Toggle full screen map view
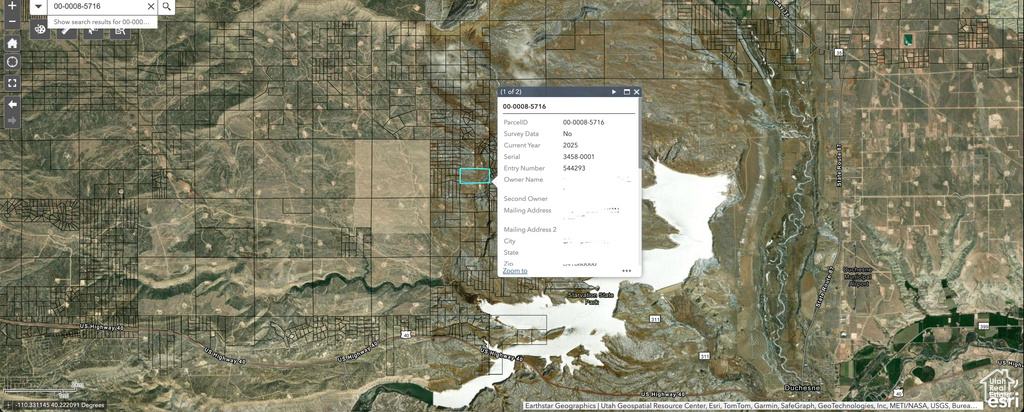Image resolution: width=1024 pixels, height=412 pixels. click(12, 83)
